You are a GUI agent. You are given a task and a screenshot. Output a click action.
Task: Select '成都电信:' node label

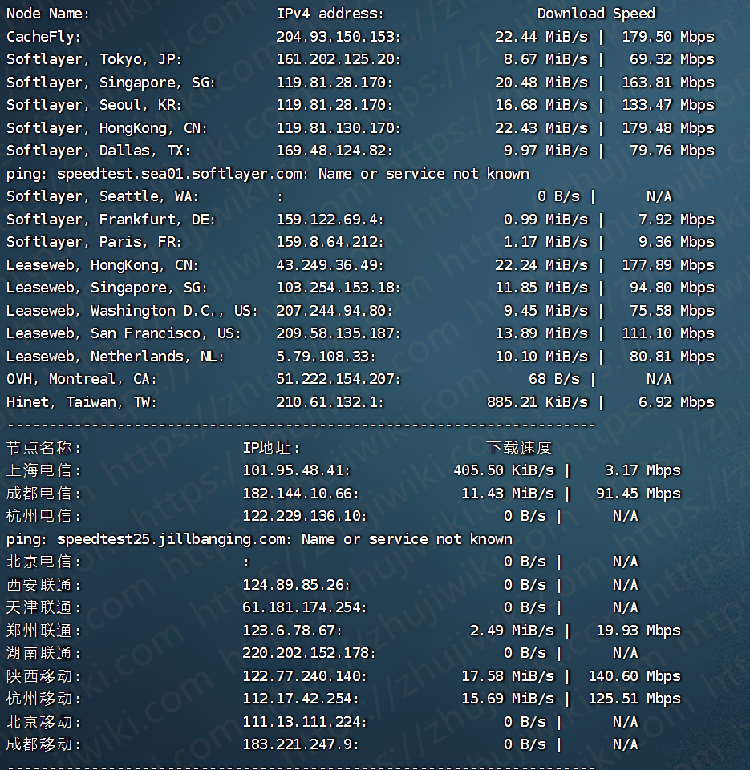43,494
